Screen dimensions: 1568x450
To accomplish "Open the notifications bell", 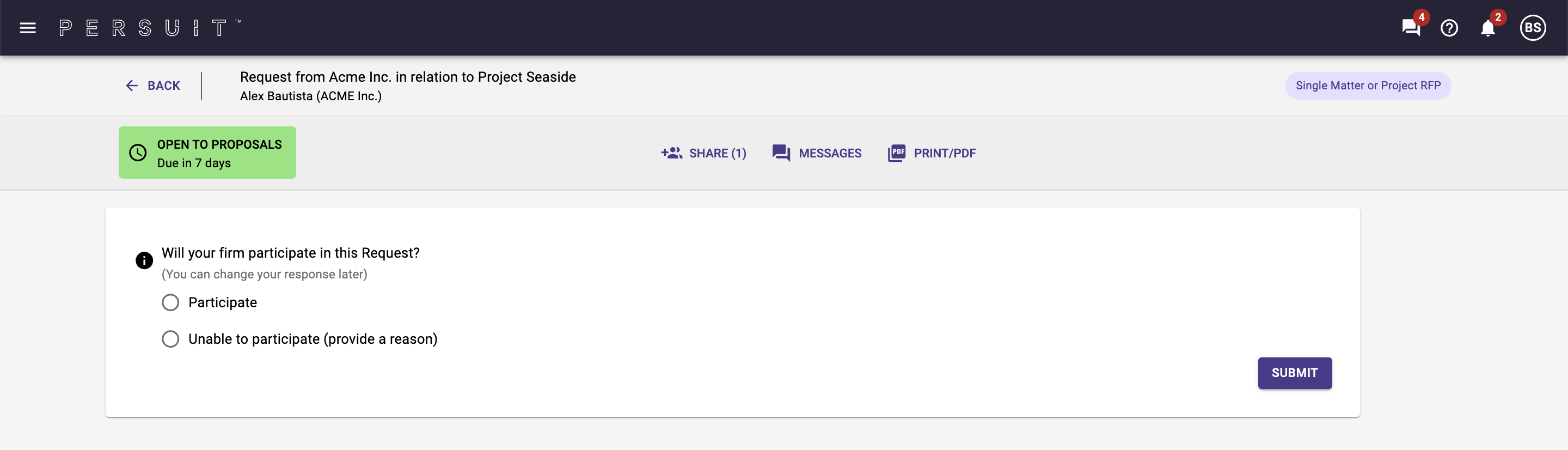I will (x=1487, y=28).
